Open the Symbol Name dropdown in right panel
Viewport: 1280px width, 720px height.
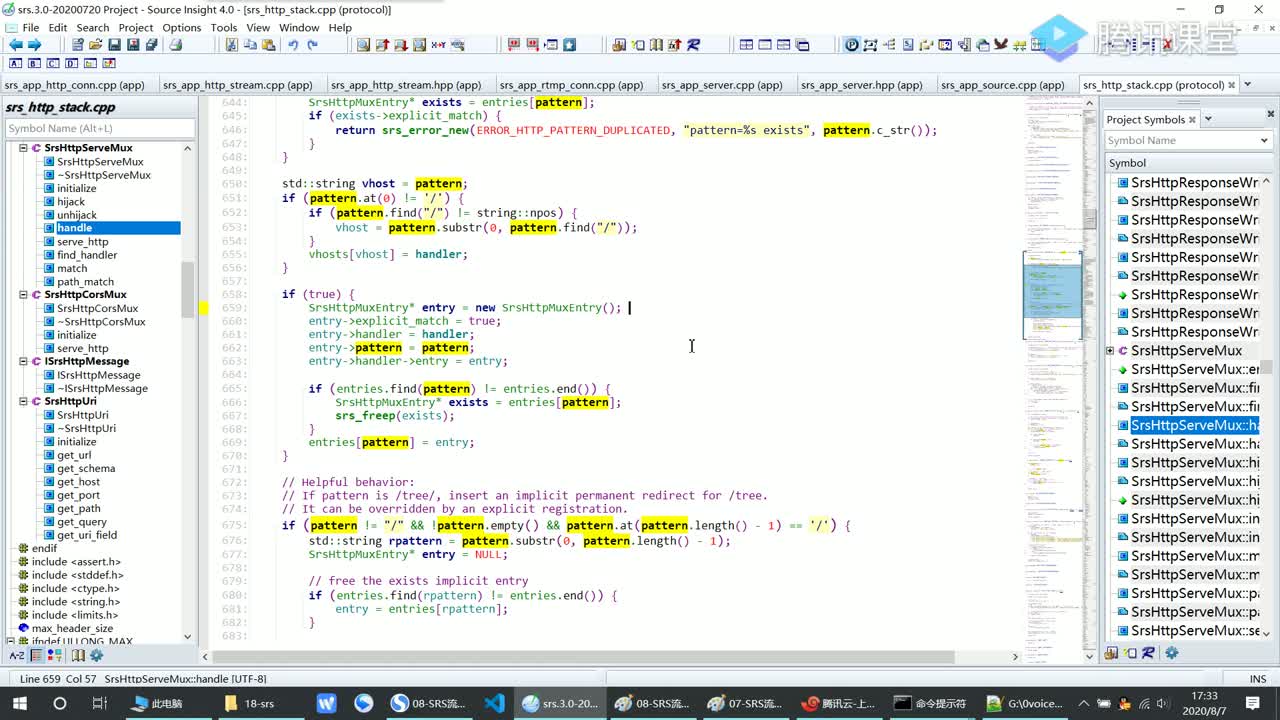tap(1264, 141)
